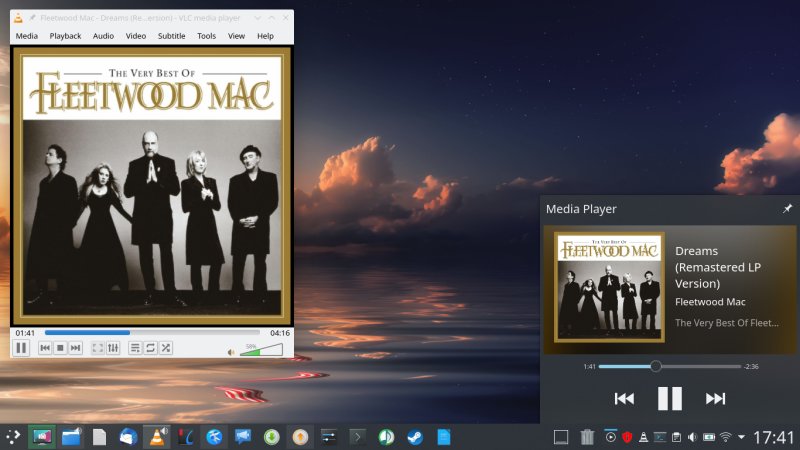Viewport: 800px width, 450px height.
Task: Click show desktop square icon
Action: coord(561,437)
